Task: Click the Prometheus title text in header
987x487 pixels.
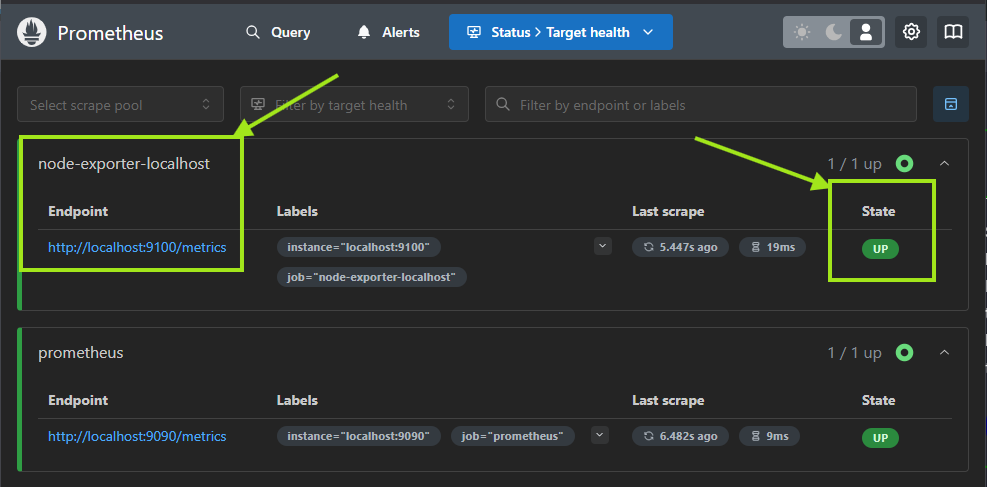Action: pyautogui.click(x=110, y=33)
